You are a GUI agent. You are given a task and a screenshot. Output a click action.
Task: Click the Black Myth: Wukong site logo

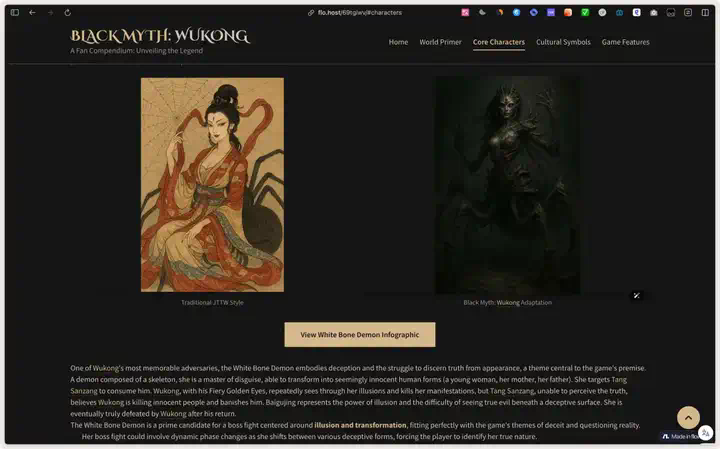click(x=160, y=36)
